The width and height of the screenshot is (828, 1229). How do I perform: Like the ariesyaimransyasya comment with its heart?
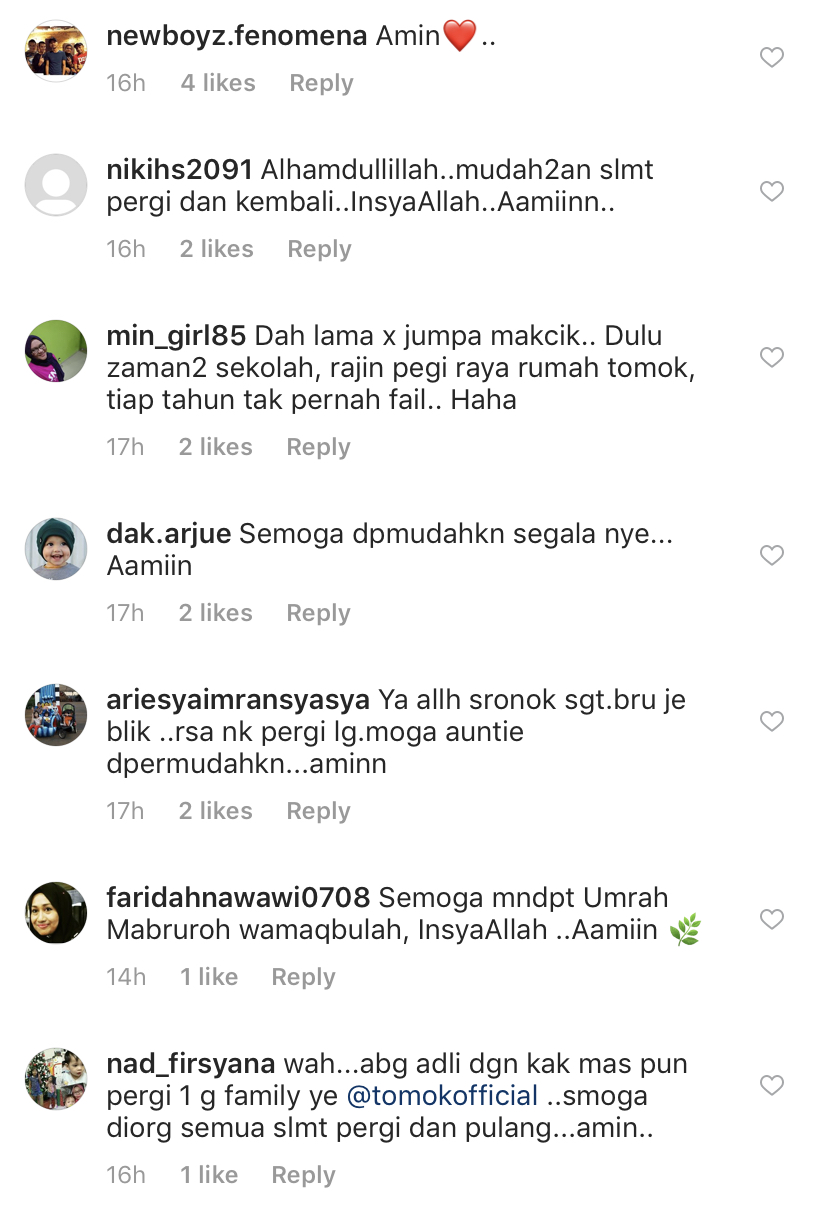click(771, 721)
